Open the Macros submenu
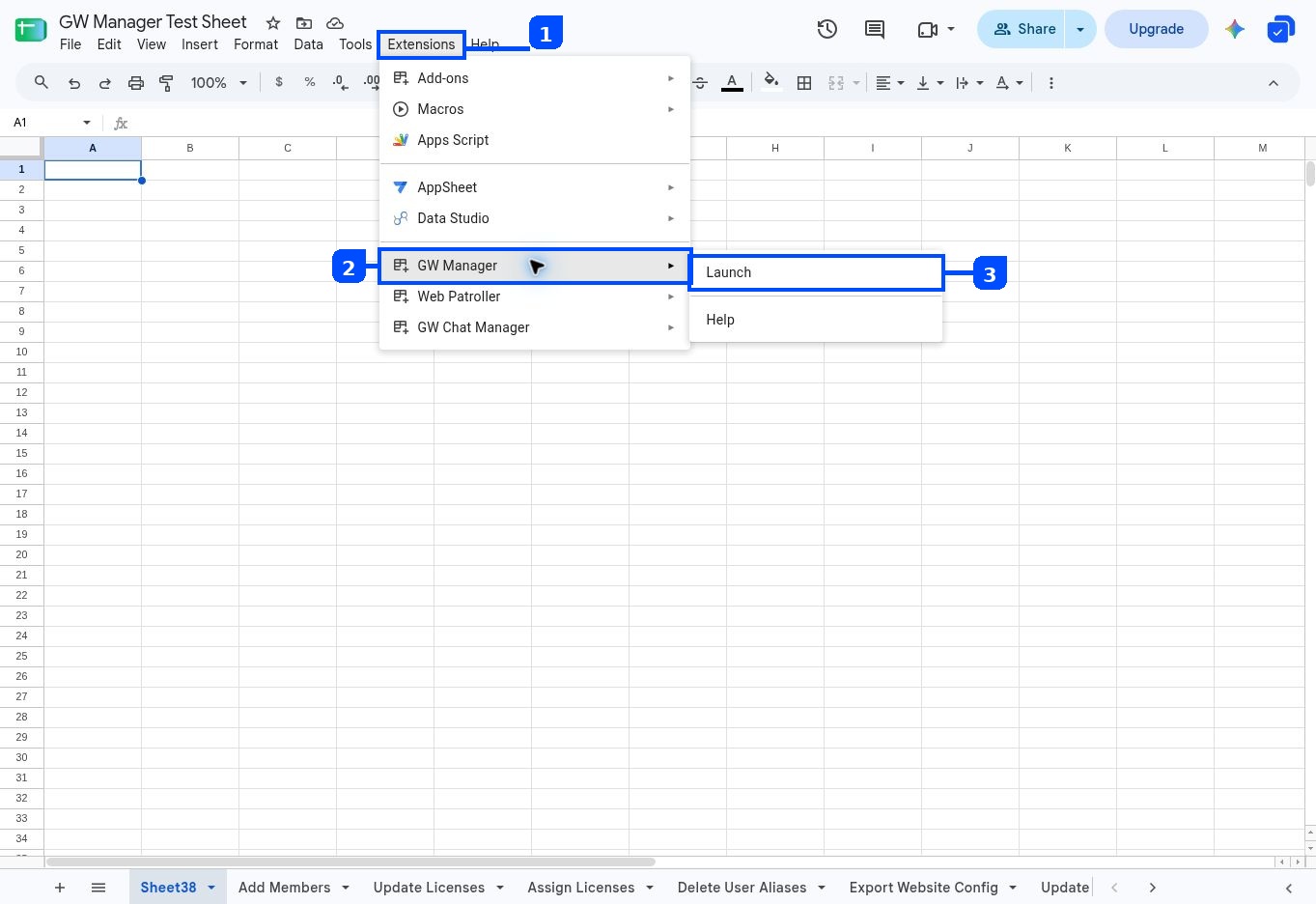 (535, 109)
